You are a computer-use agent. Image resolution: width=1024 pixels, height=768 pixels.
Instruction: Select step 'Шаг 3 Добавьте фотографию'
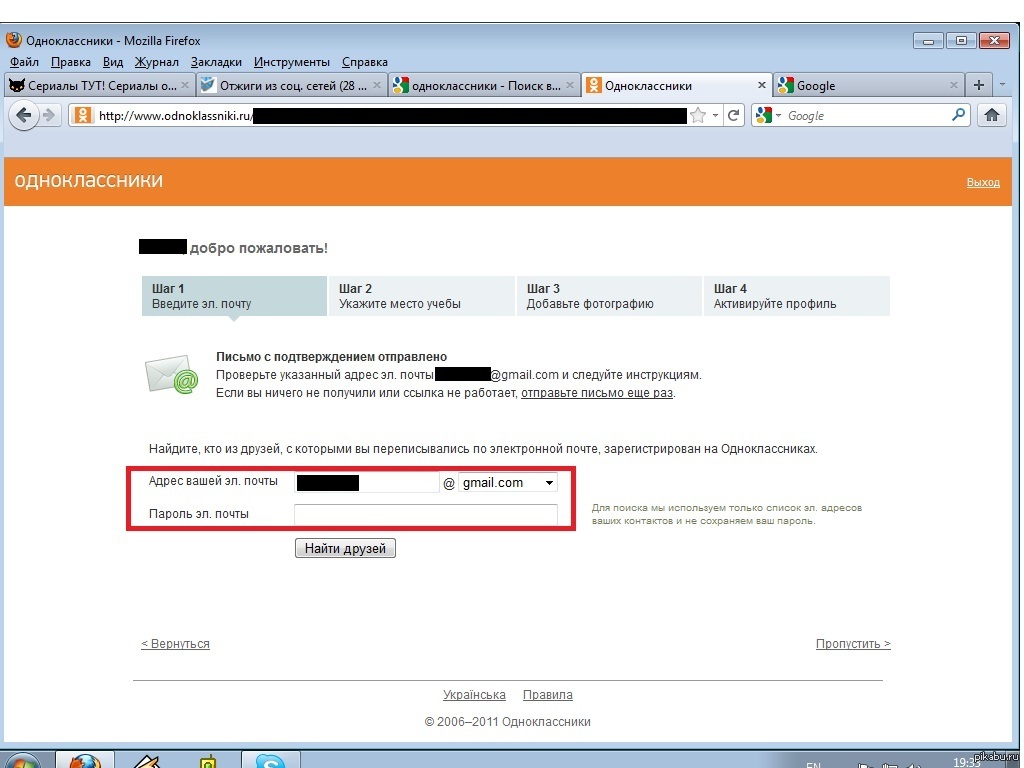click(x=609, y=296)
